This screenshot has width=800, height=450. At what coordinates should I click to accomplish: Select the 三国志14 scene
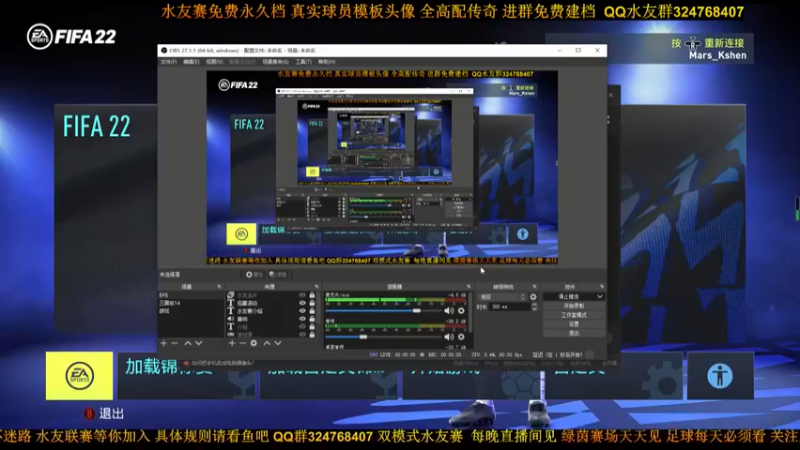190,303
